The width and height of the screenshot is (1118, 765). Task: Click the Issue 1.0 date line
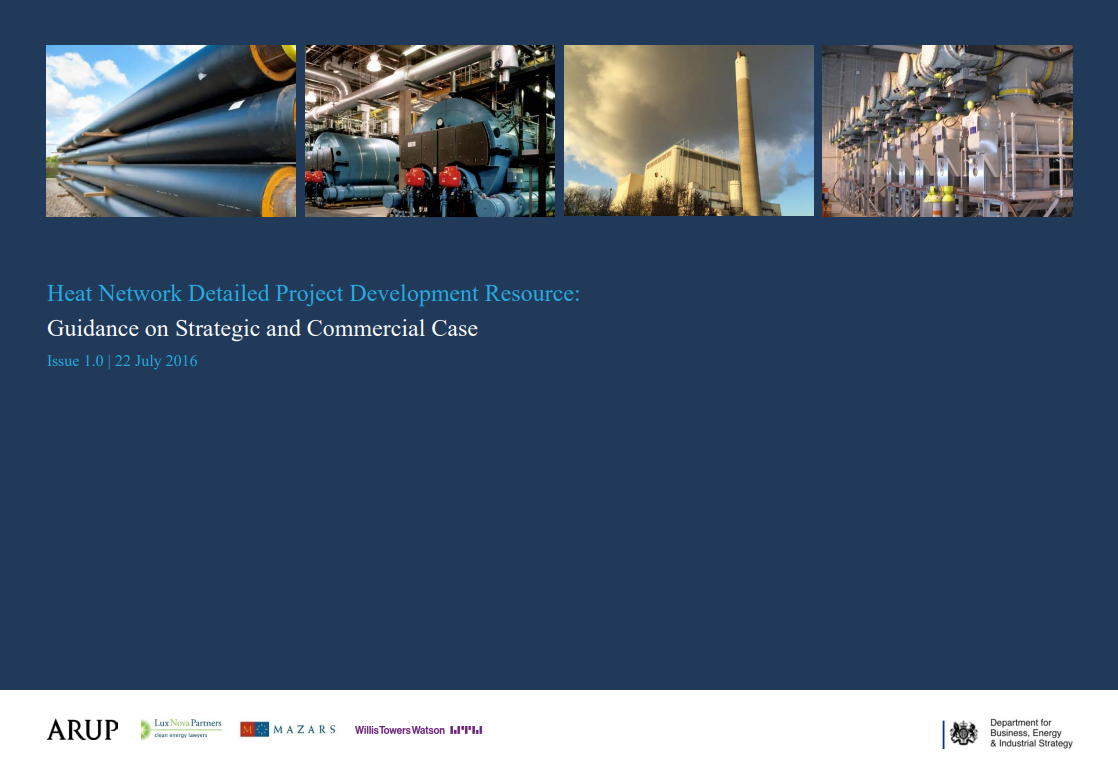[x=122, y=361]
